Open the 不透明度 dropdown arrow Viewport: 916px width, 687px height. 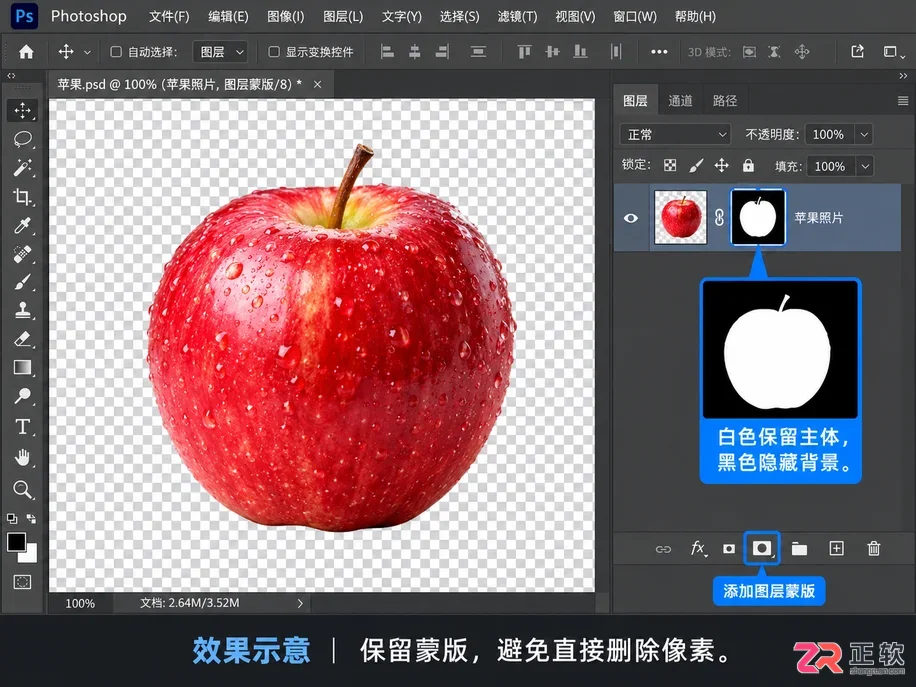[864, 134]
